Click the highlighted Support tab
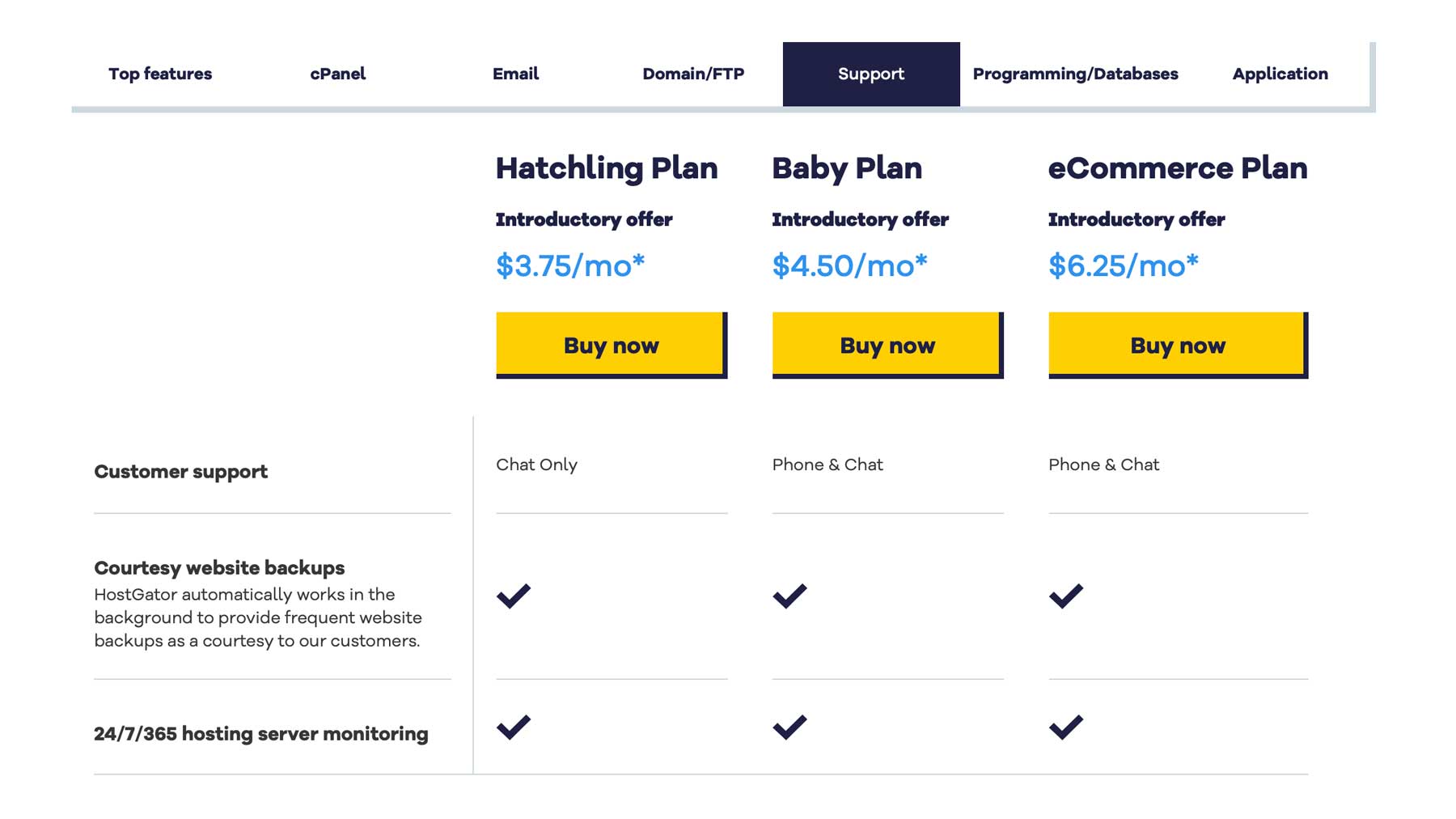Screen dimensions: 1456x819 click(870, 74)
